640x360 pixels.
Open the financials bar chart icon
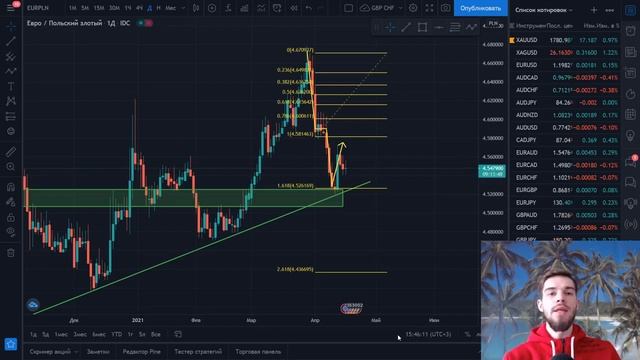244,8
